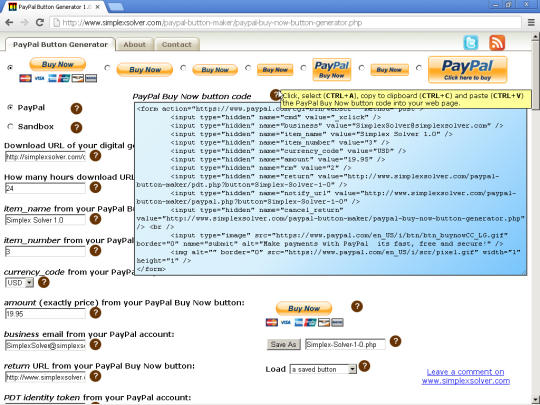Click help icon beside preview Buy Now button
Image resolution: width=540 pixels, height=405 pixels.
(357, 306)
